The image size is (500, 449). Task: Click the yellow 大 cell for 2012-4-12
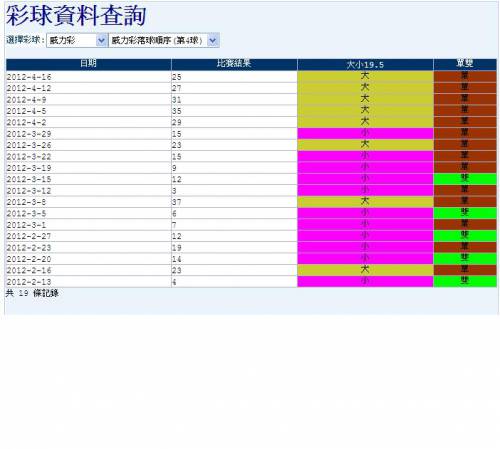[365, 88]
